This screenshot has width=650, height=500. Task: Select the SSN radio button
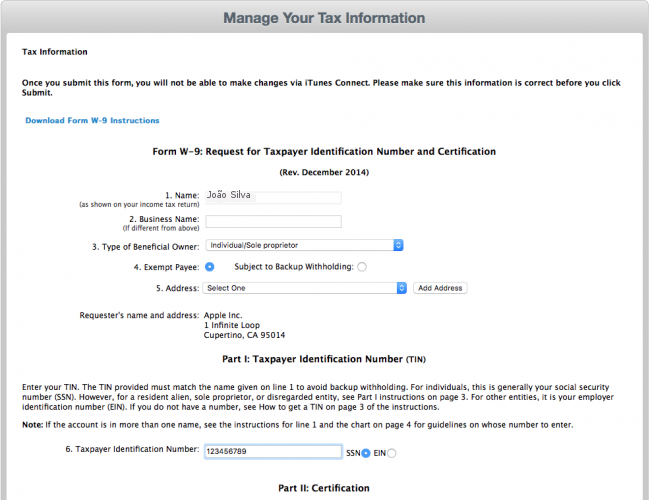[366, 453]
